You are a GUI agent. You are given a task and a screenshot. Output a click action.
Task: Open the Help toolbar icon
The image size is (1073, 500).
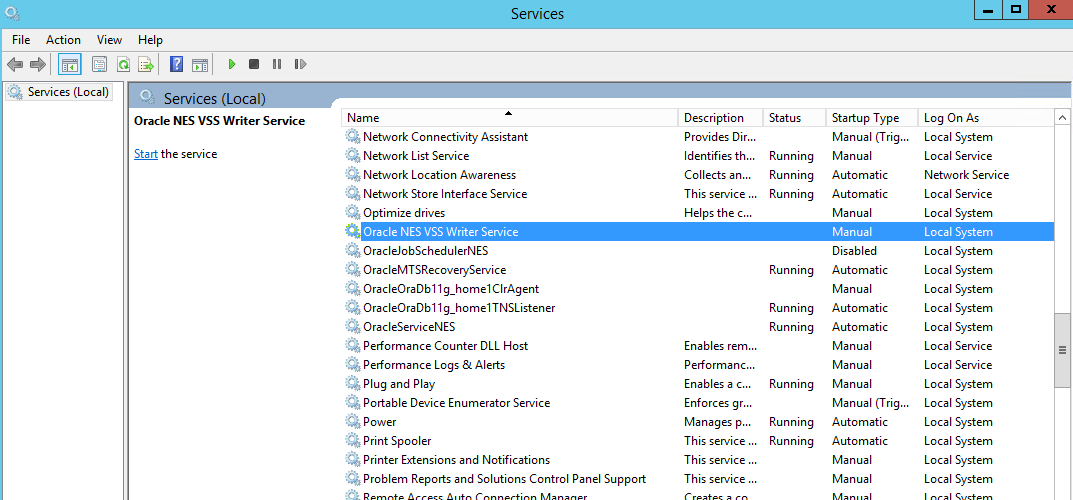[177, 64]
